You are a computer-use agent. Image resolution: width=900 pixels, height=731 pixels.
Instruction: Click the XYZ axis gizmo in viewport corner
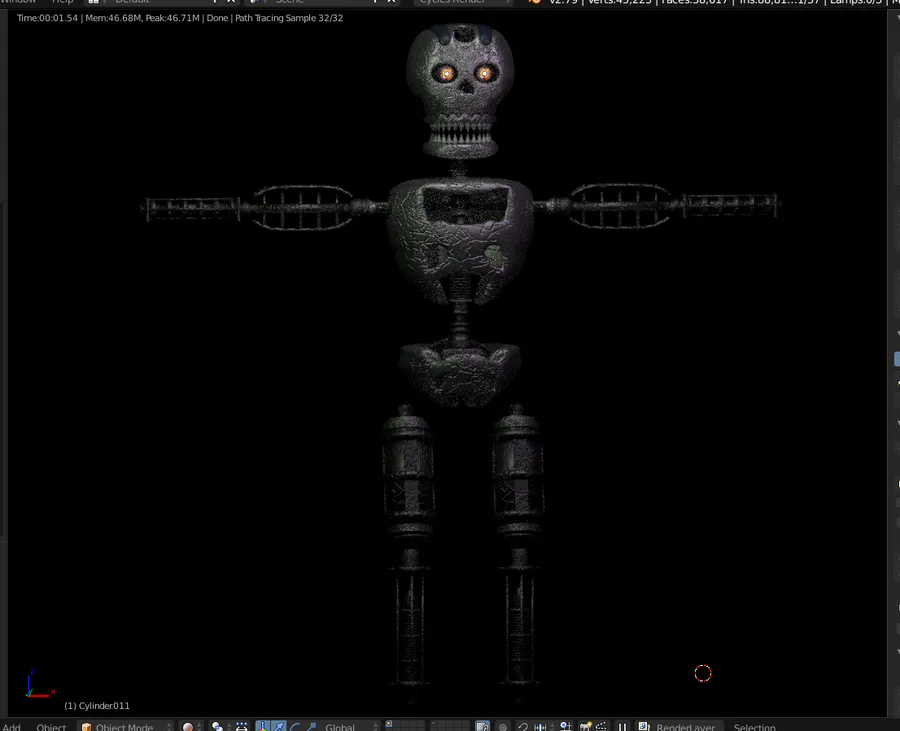point(40,683)
